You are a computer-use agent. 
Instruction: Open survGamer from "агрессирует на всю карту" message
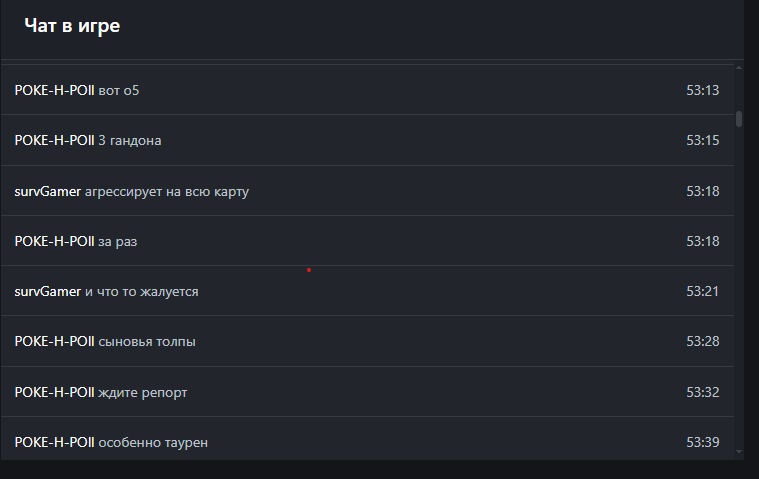pos(47,191)
